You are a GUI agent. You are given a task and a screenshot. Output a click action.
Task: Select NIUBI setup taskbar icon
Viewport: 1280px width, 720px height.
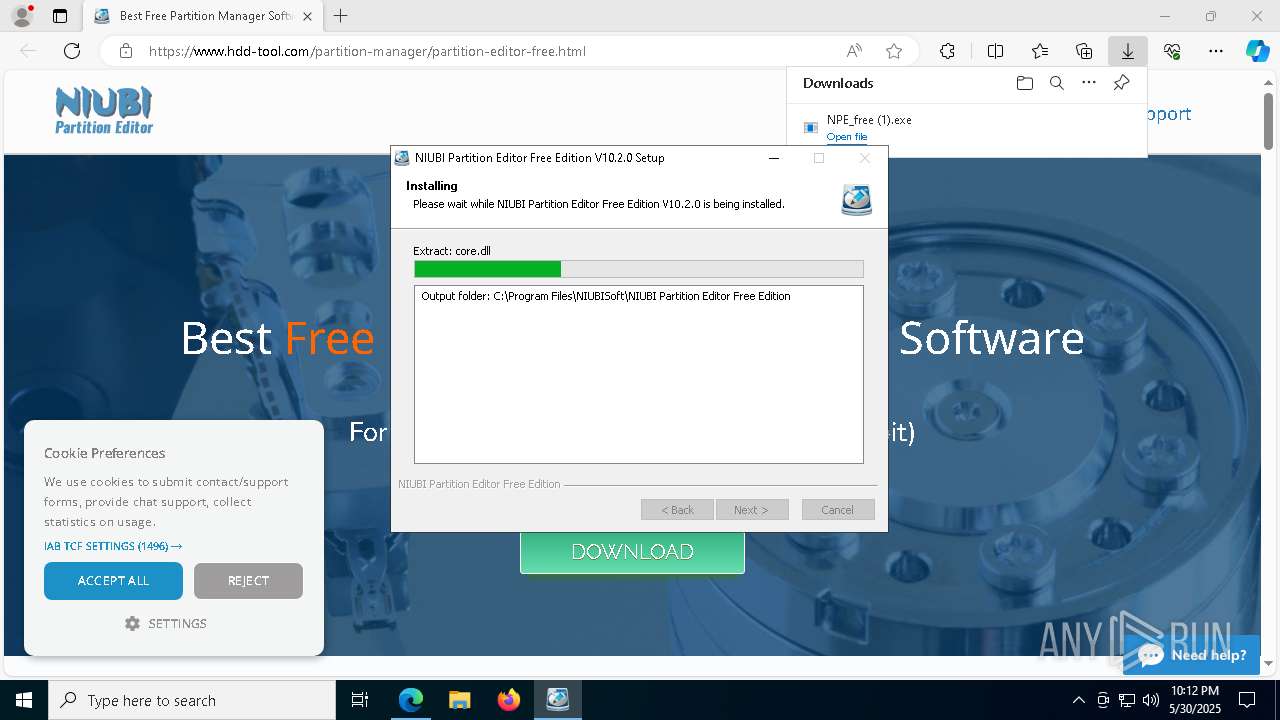(557, 700)
